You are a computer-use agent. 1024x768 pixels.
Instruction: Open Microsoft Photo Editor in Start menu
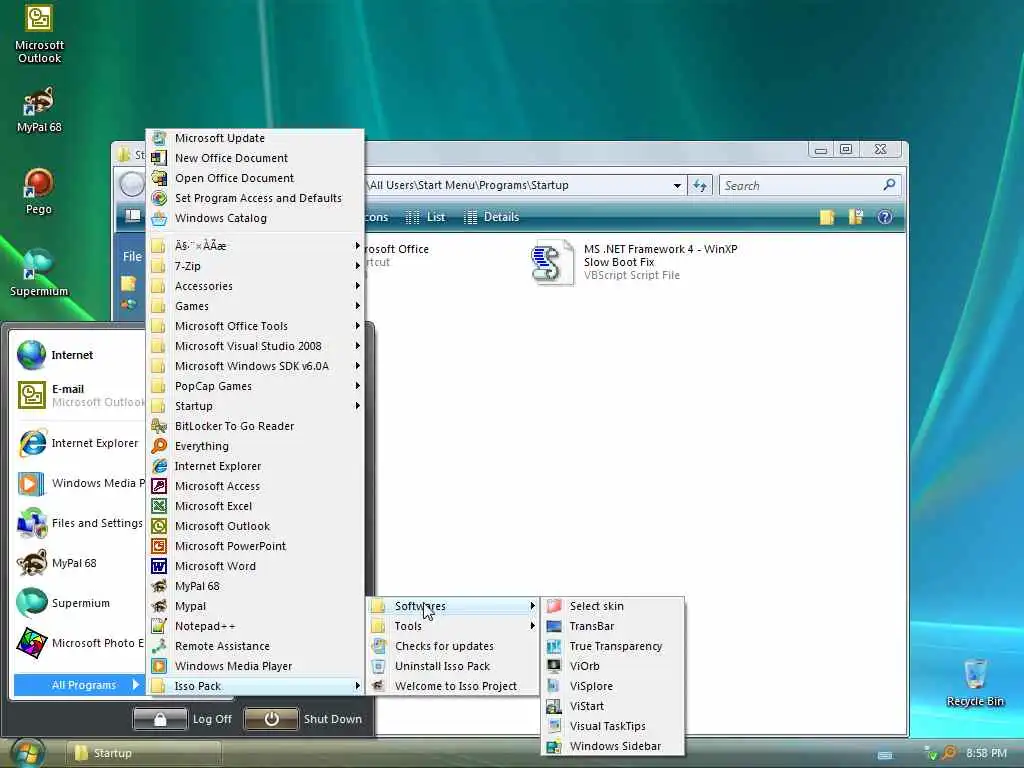[78, 643]
